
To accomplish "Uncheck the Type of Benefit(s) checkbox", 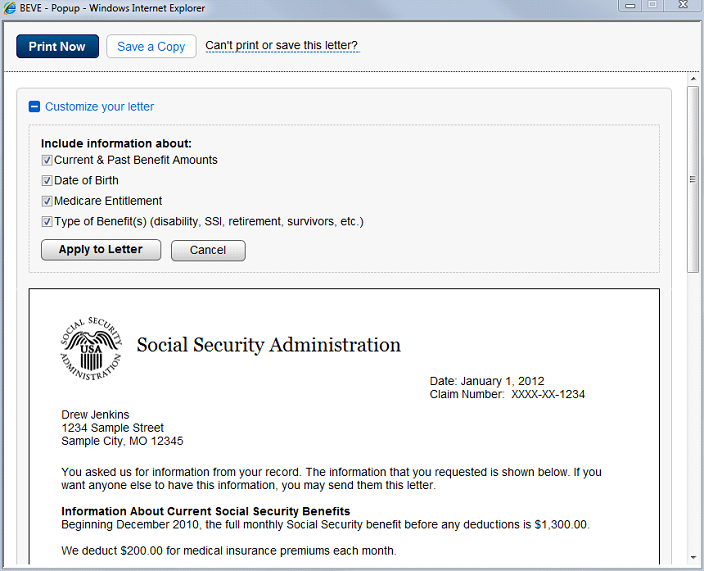I will click(x=47, y=222).
